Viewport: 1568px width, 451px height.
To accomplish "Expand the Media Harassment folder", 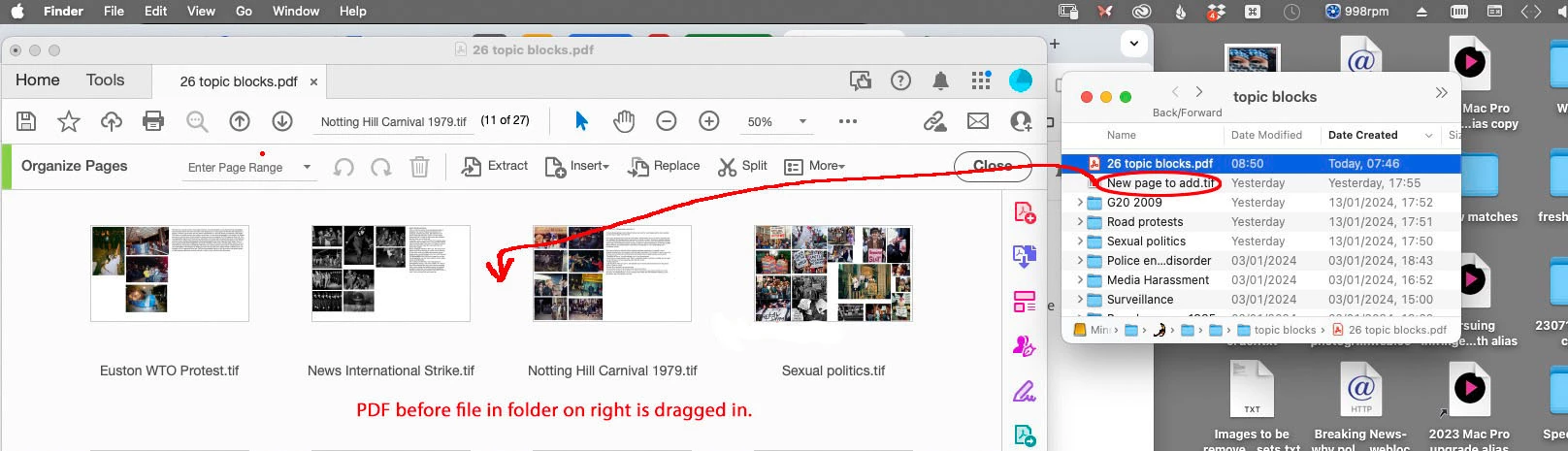I will 1080,280.
